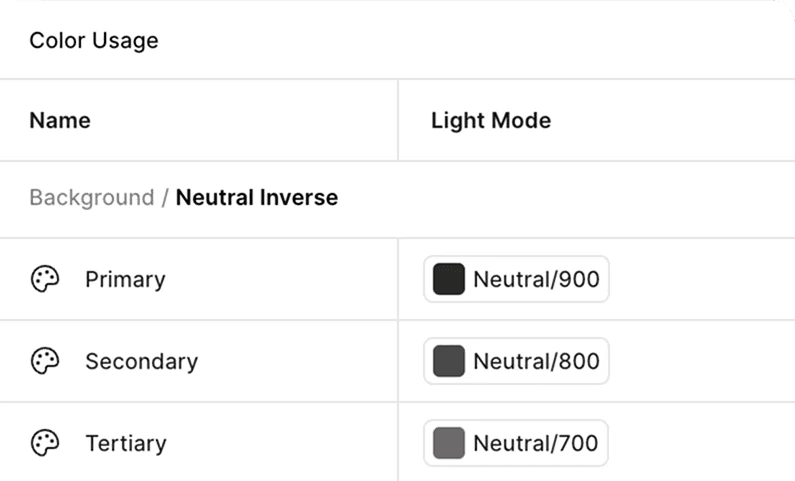
Task: Click the Light Mode column header
Action: [x=491, y=121]
